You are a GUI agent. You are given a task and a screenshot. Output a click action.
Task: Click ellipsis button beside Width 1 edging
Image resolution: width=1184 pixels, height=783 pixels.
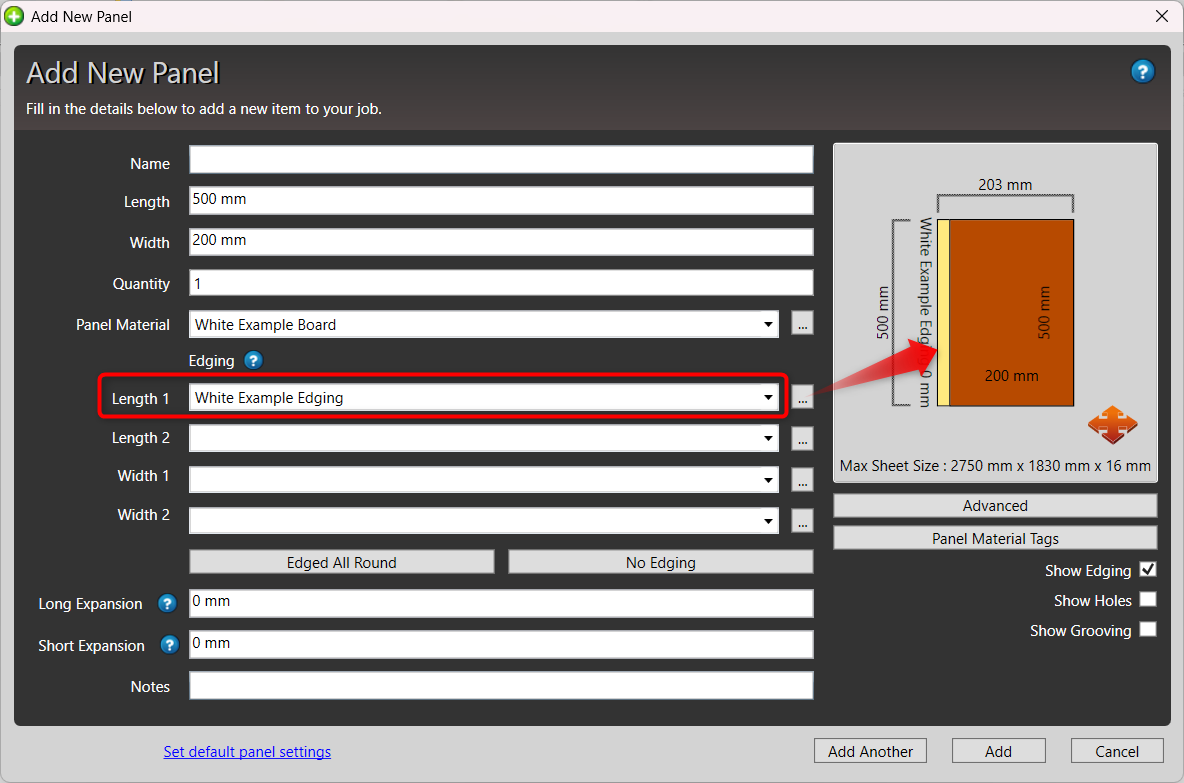[802, 479]
